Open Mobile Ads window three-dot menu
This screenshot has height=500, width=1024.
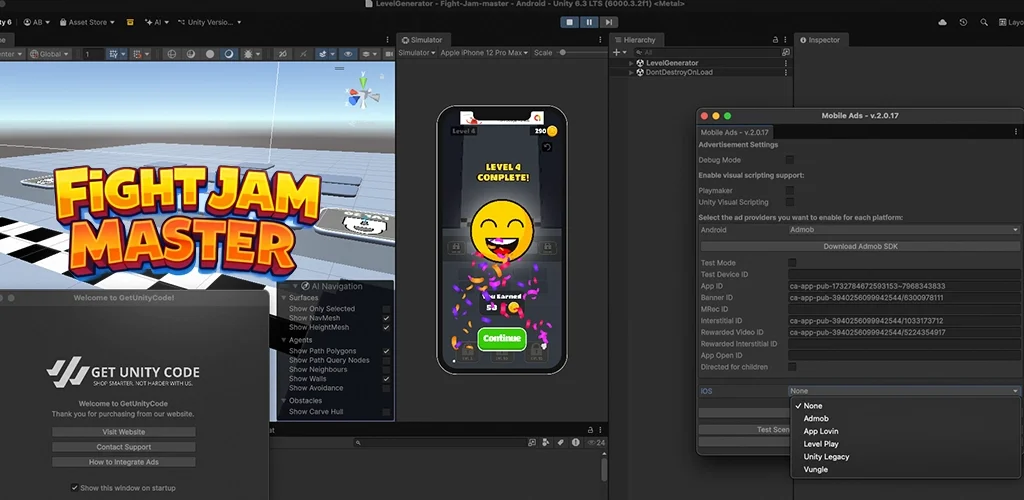pos(1016,132)
